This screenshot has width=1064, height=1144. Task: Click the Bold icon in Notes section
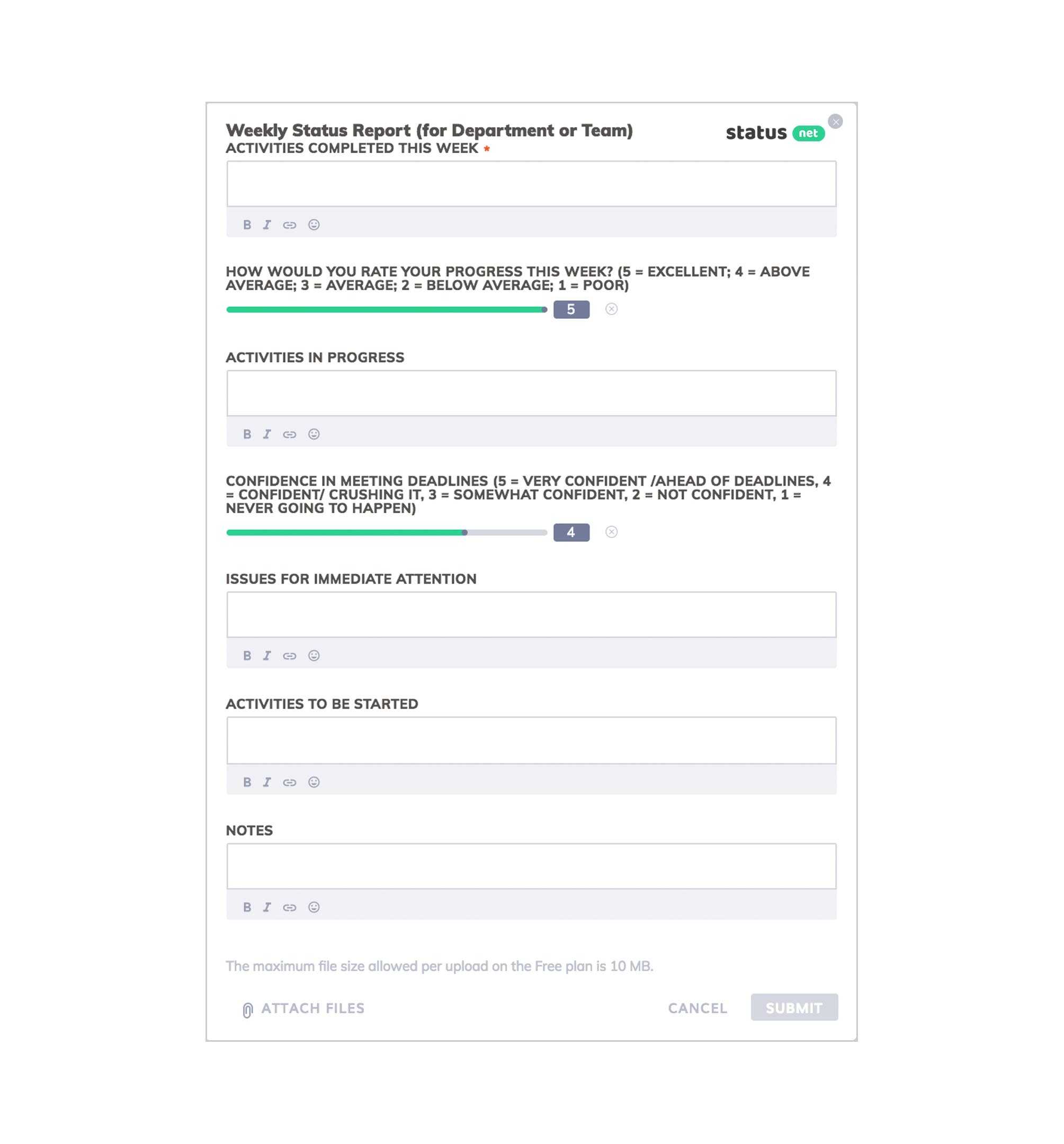coord(247,907)
